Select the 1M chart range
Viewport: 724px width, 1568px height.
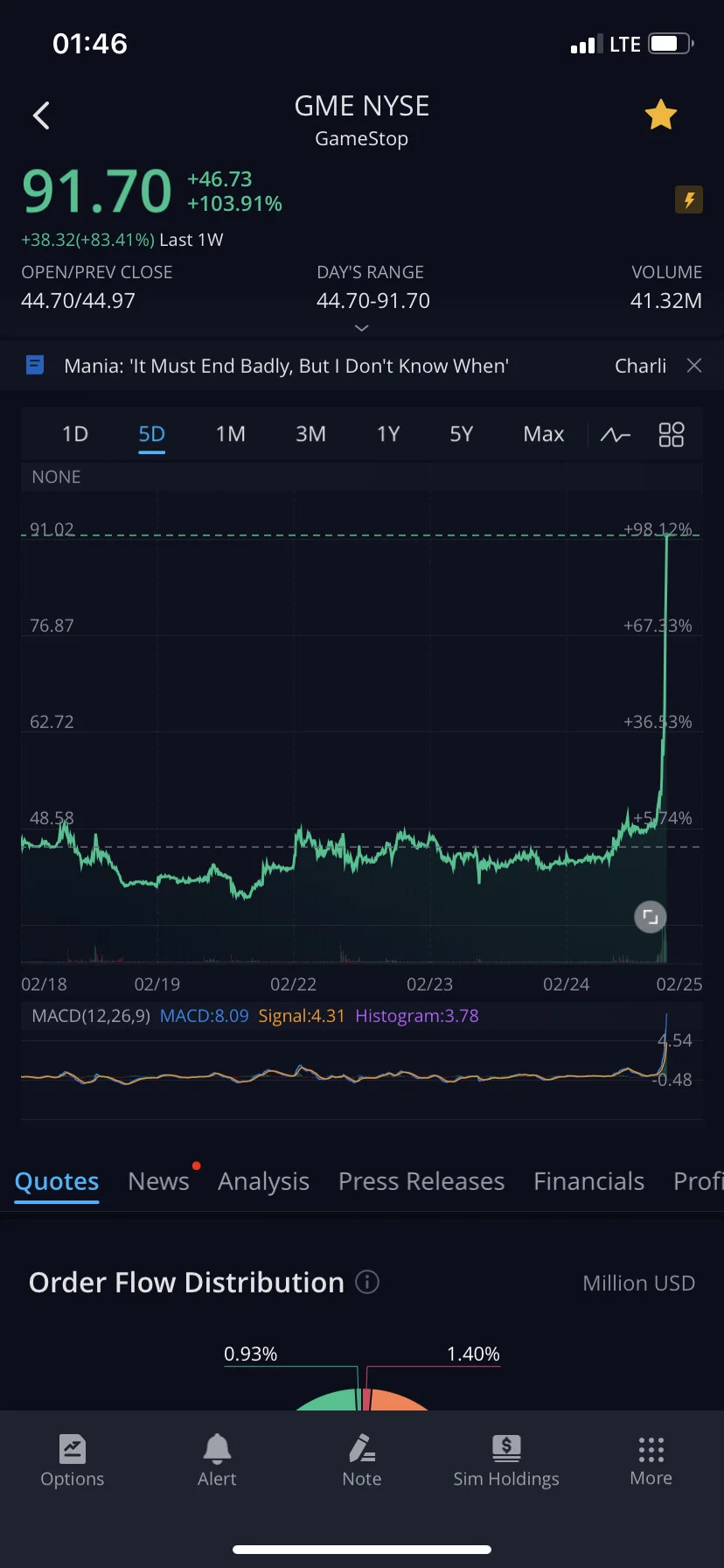click(231, 434)
